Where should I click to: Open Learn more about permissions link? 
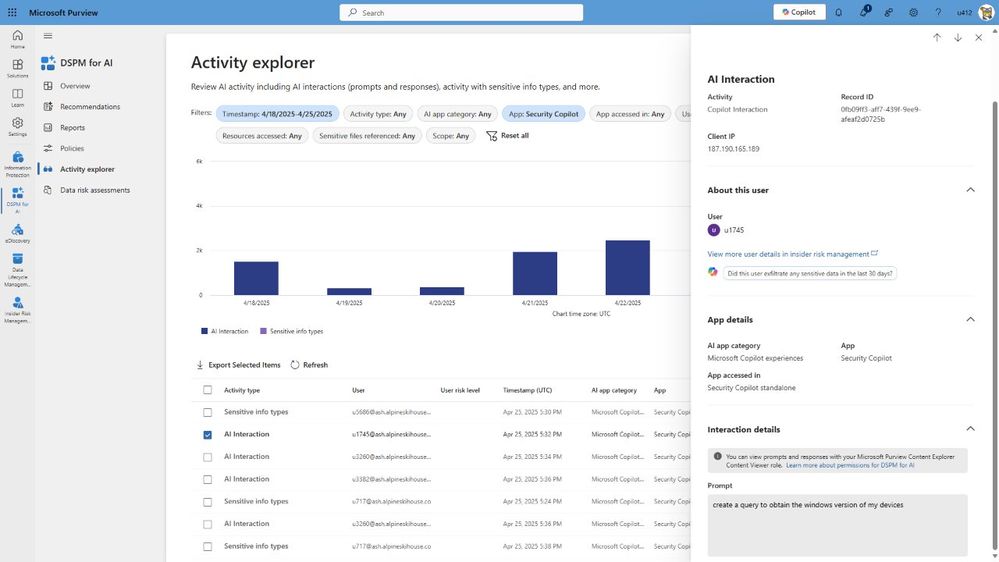click(850, 465)
